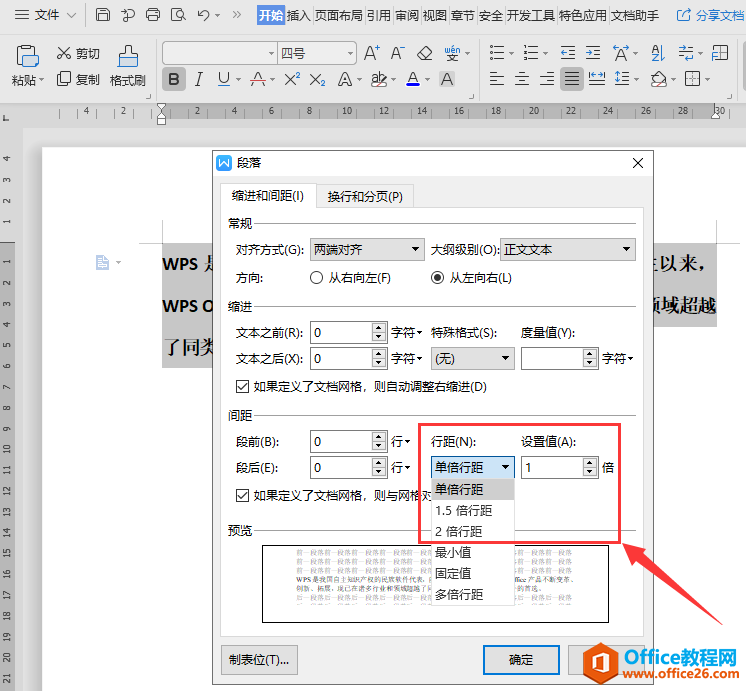Choose 2 倍行距 from list

[x=472, y=532]
